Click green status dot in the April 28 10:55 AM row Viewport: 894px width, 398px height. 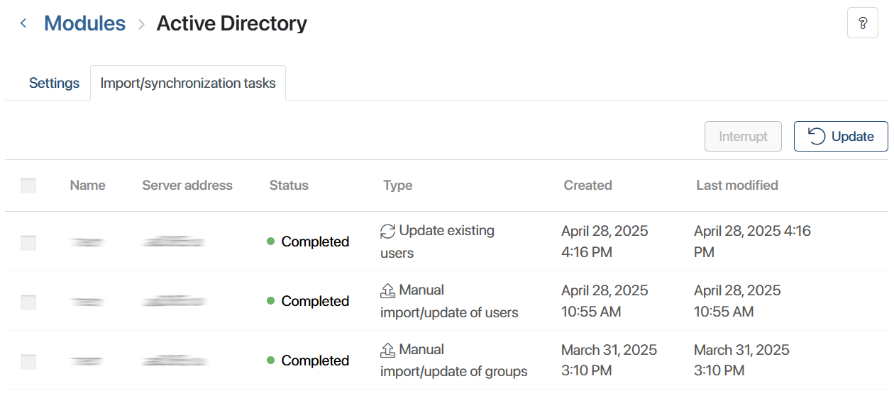pyautogui.click(x=271, y=300)
